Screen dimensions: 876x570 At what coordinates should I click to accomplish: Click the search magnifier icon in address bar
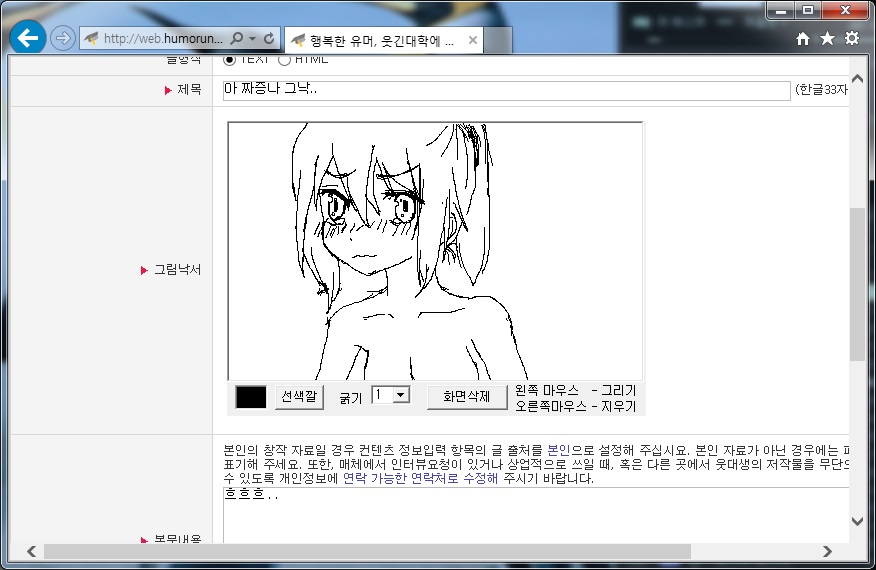pos(237,38)
